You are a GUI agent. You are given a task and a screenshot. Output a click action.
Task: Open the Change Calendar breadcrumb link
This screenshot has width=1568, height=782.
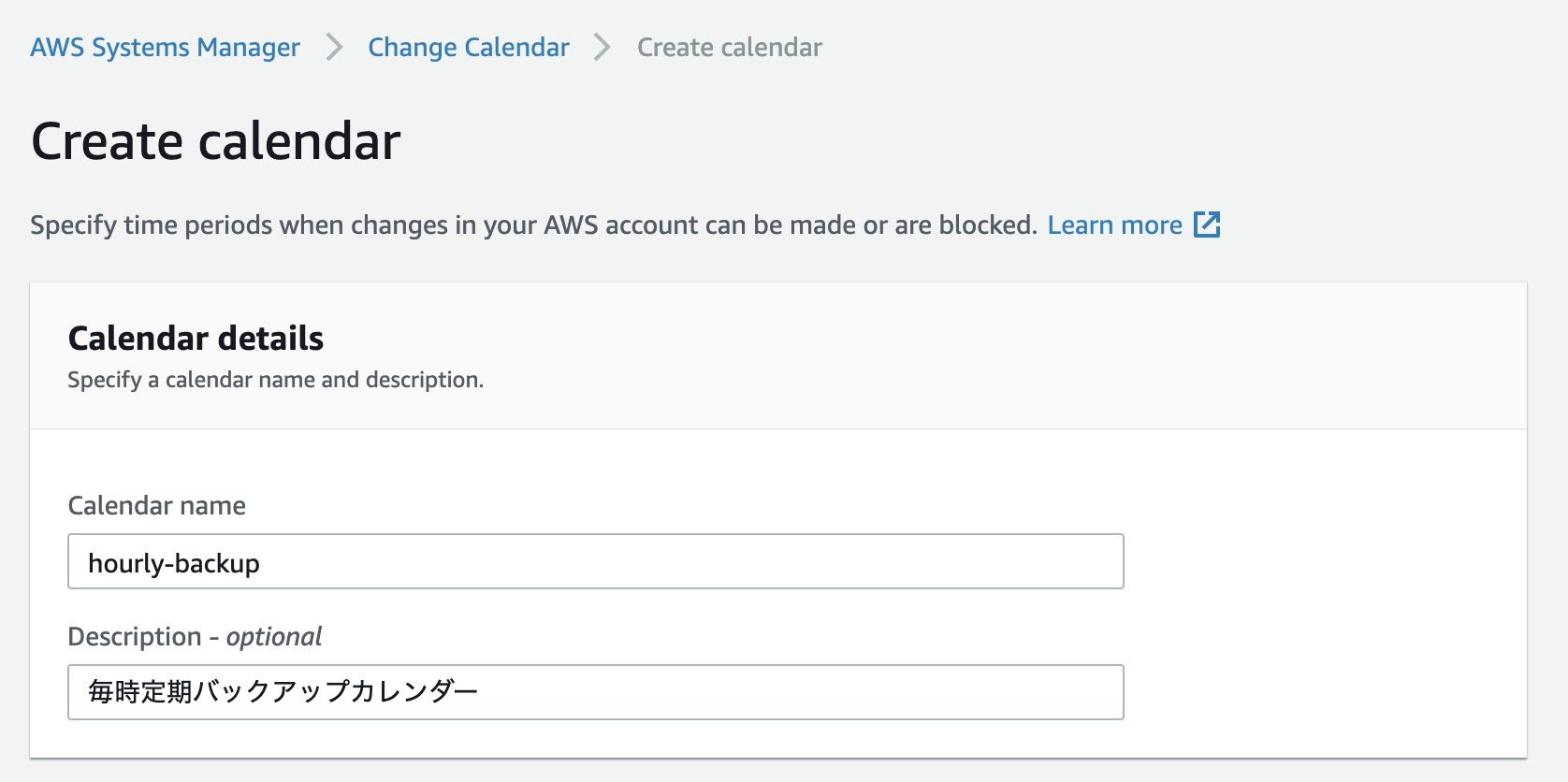click(468, 47)
